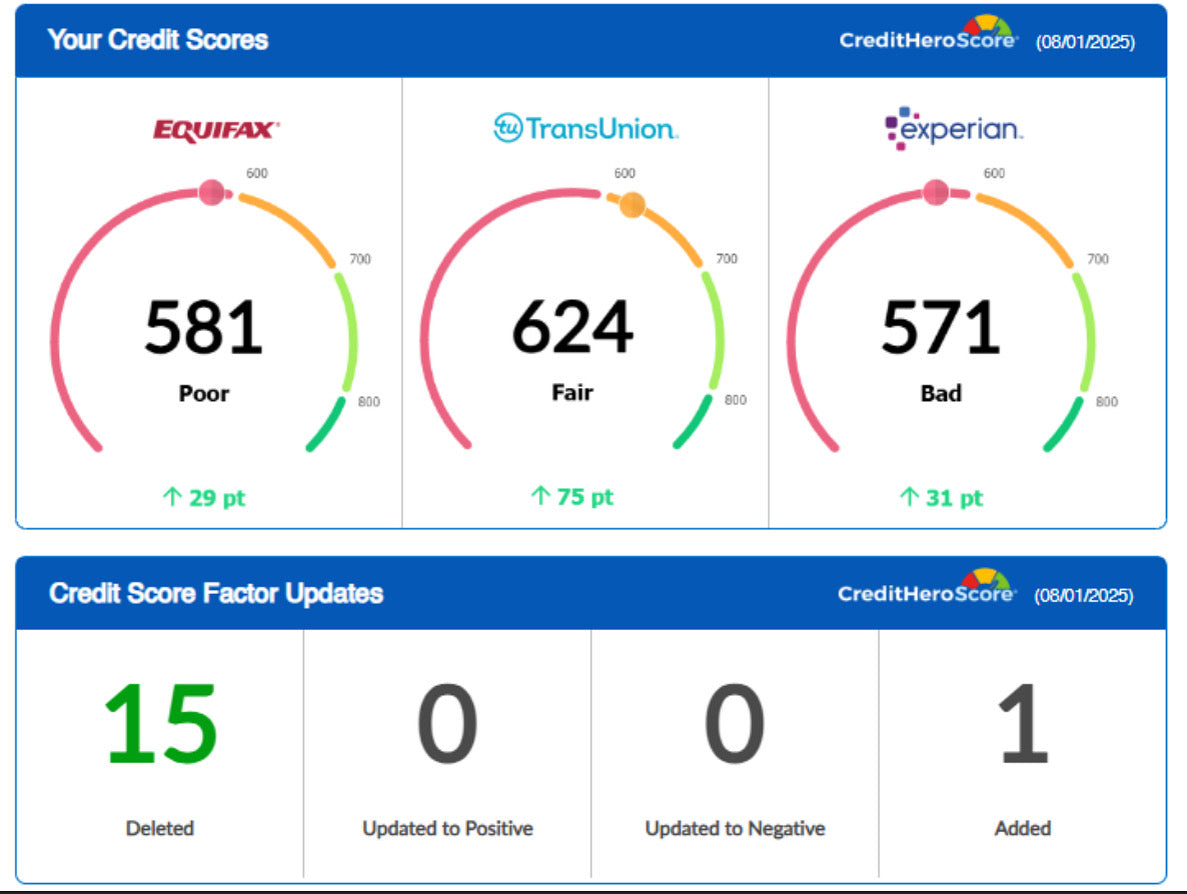Click the Equifax logo
1187x894 pixels.
coord(216,130)
